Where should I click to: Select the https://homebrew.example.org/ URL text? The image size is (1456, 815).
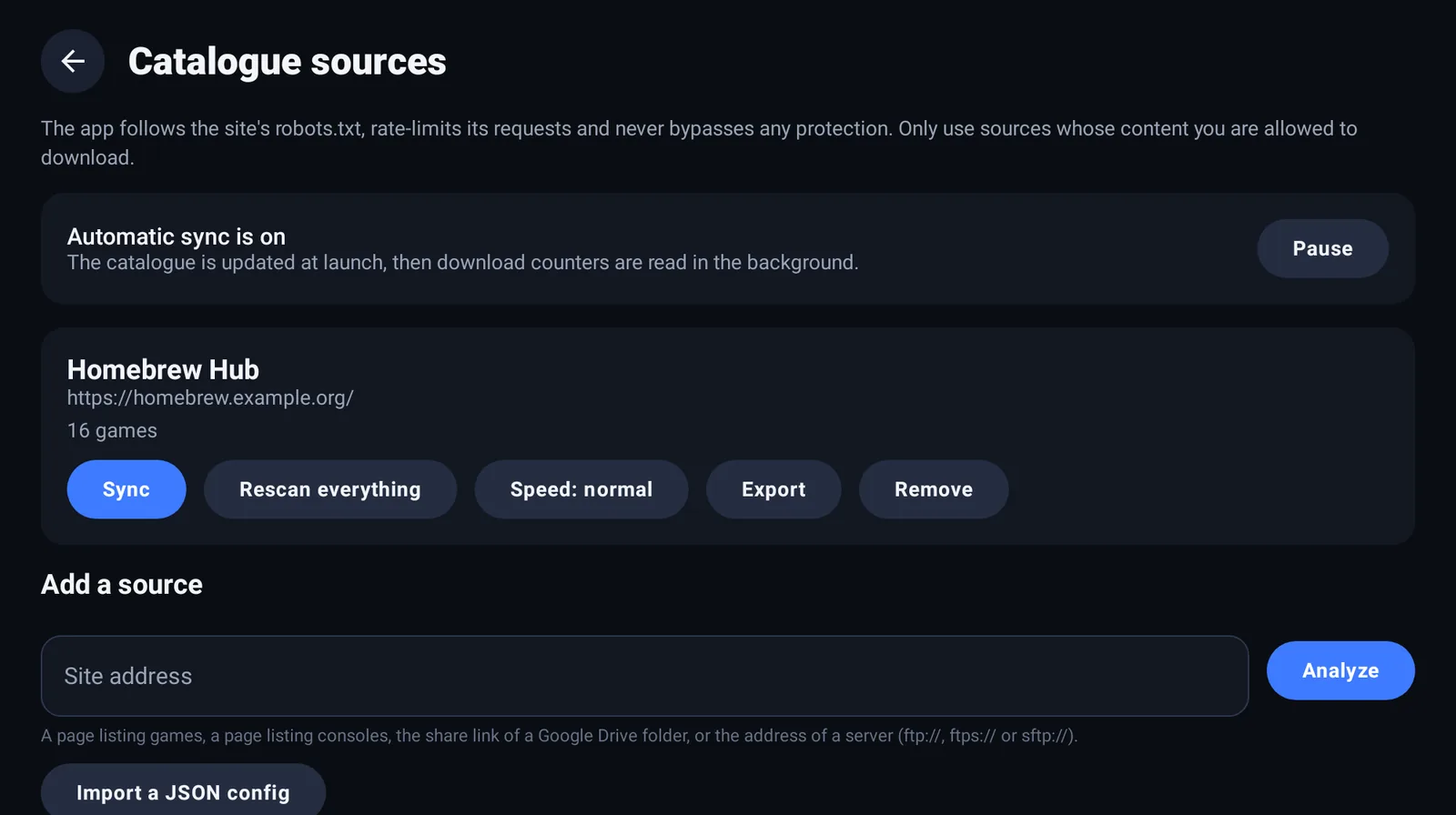[210, 397]
